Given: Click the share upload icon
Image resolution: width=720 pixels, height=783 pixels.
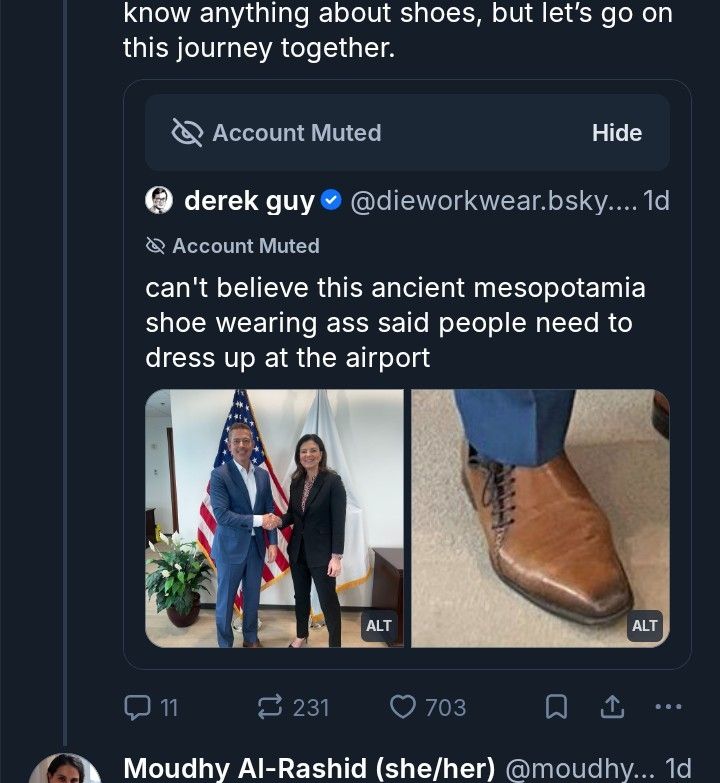Looking at the screenshot, I should click(x=613, y=707).
